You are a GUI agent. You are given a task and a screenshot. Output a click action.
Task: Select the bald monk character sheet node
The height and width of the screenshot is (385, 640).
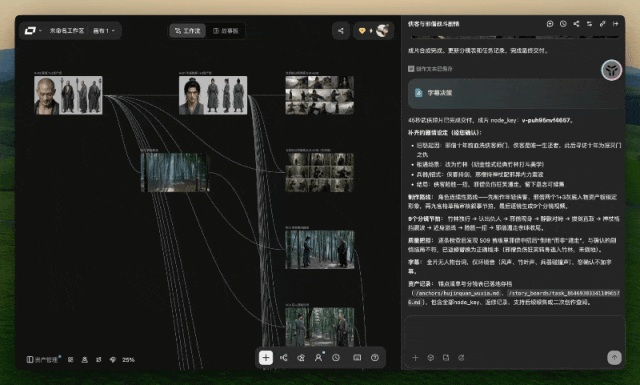tap(68, 95)
